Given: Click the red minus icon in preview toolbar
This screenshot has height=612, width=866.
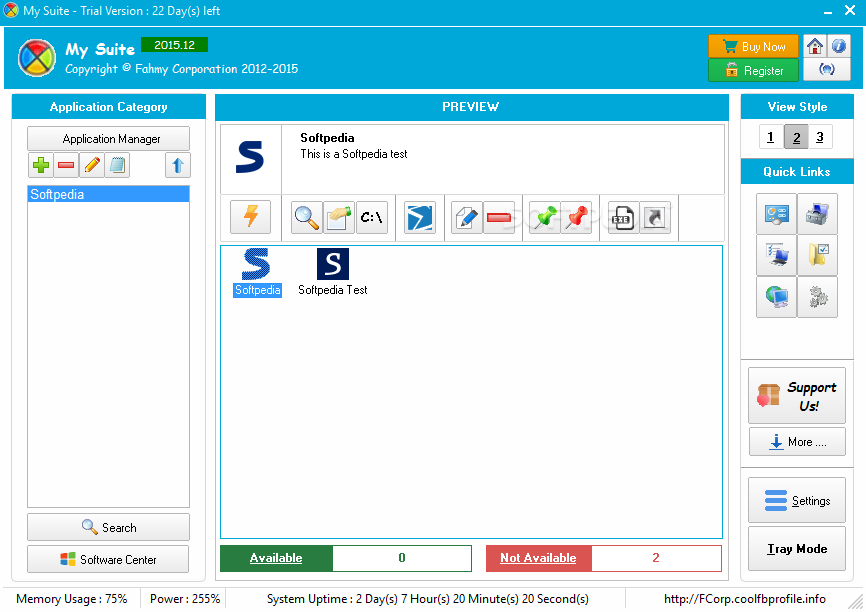Looking at the screenshot, I should pyautogui.click(x=499, y=217).
